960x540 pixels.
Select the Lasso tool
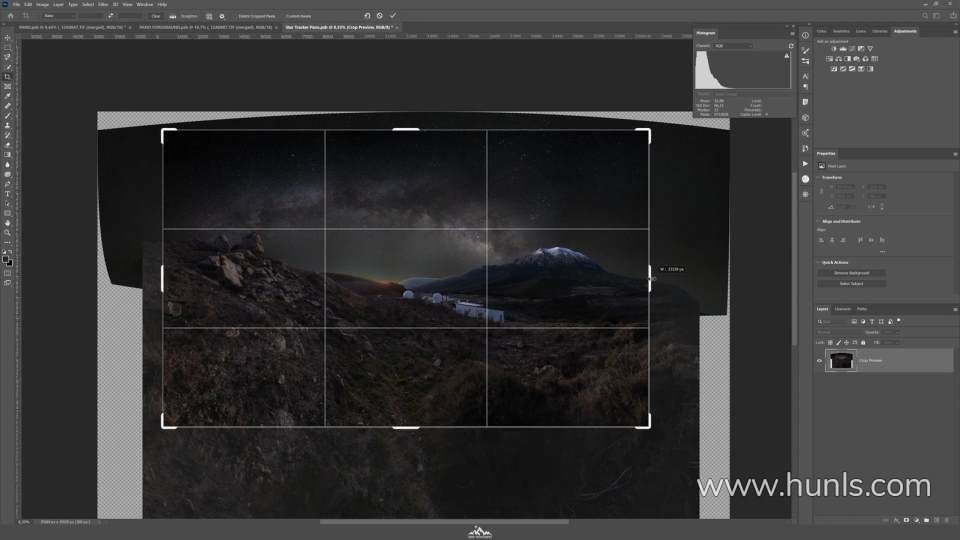(7, 58)
